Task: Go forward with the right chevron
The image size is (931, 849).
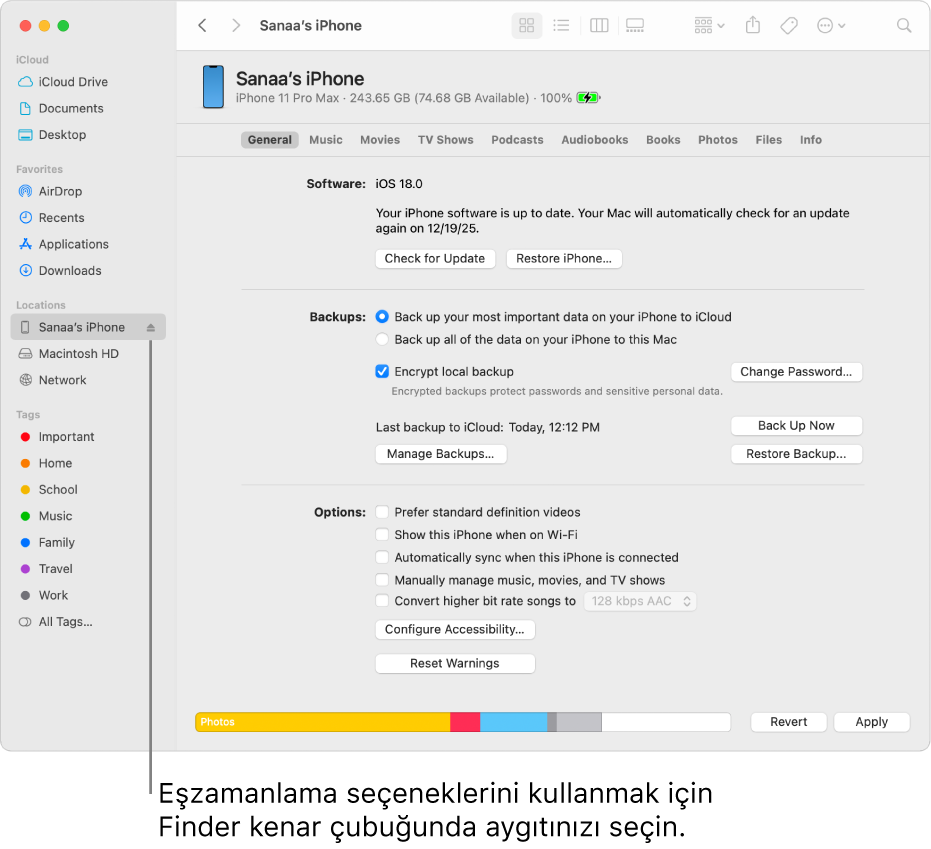Action: pos(236,26)
